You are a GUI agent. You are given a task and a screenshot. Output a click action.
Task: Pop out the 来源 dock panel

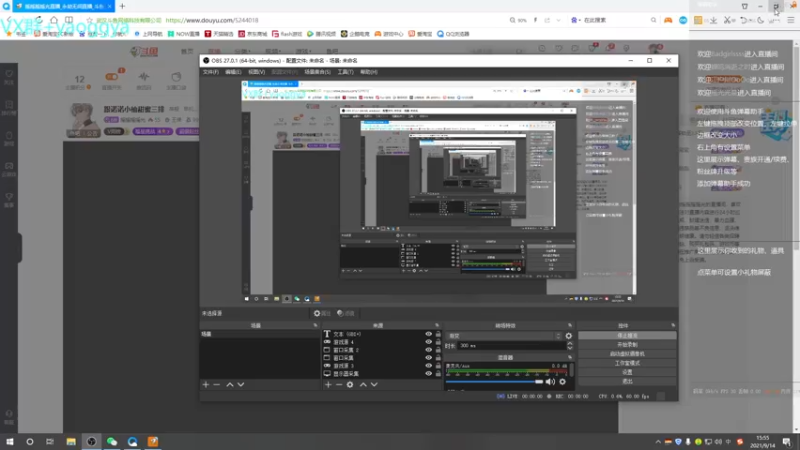pyautogui.click(x=437, y=326)
